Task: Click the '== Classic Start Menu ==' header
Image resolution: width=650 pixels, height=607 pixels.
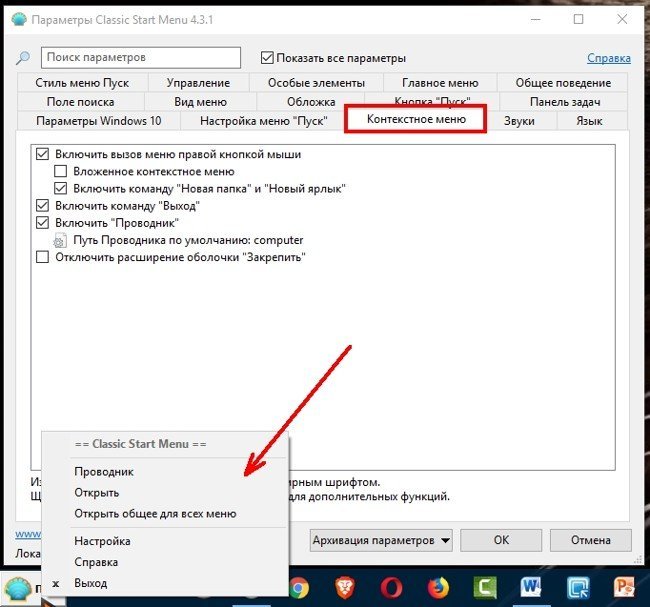Action: coord(140,444)
